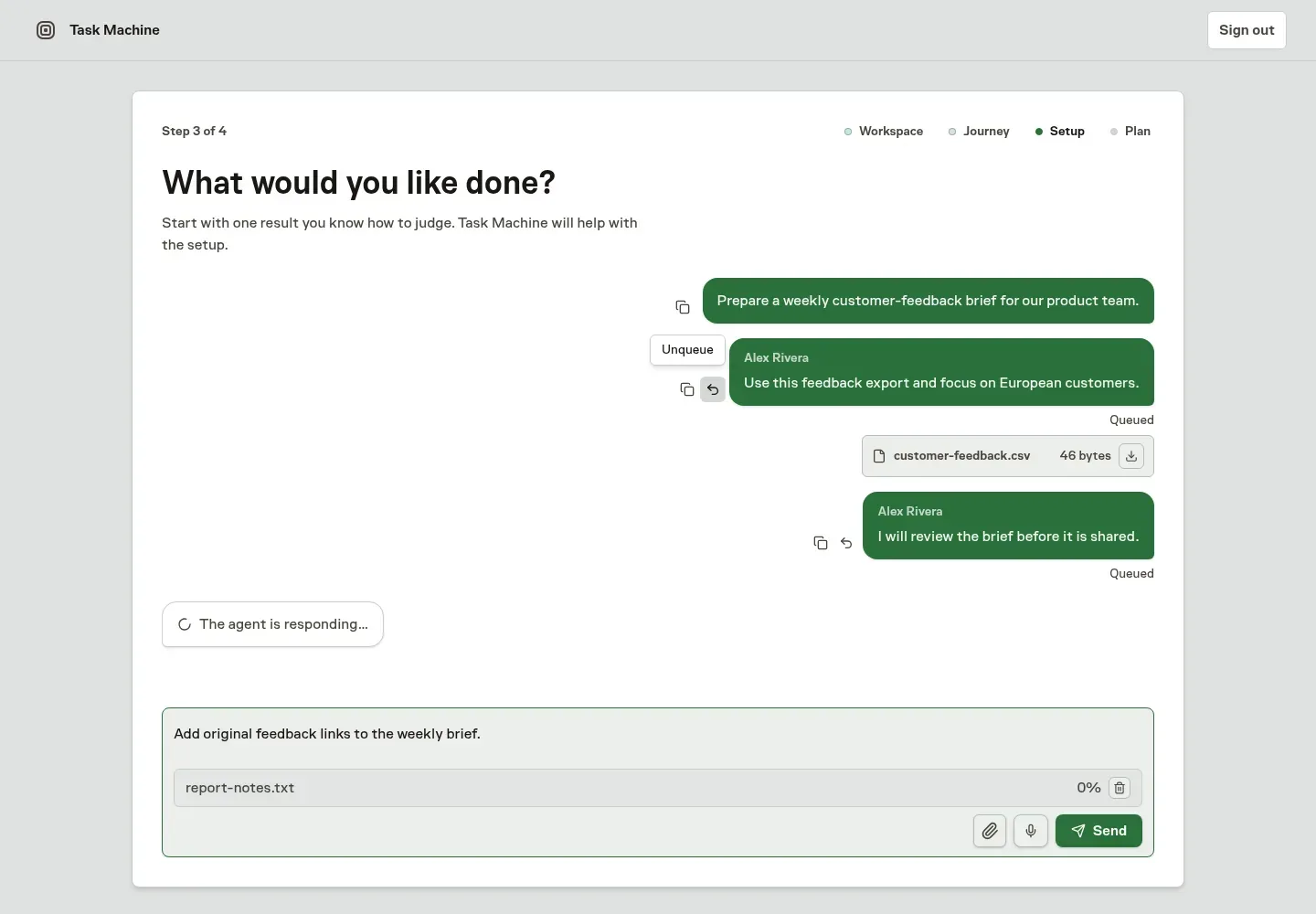Click the Queued label under the European customers message
This screenshot has height=914, width=1316.
point(1131,420)
